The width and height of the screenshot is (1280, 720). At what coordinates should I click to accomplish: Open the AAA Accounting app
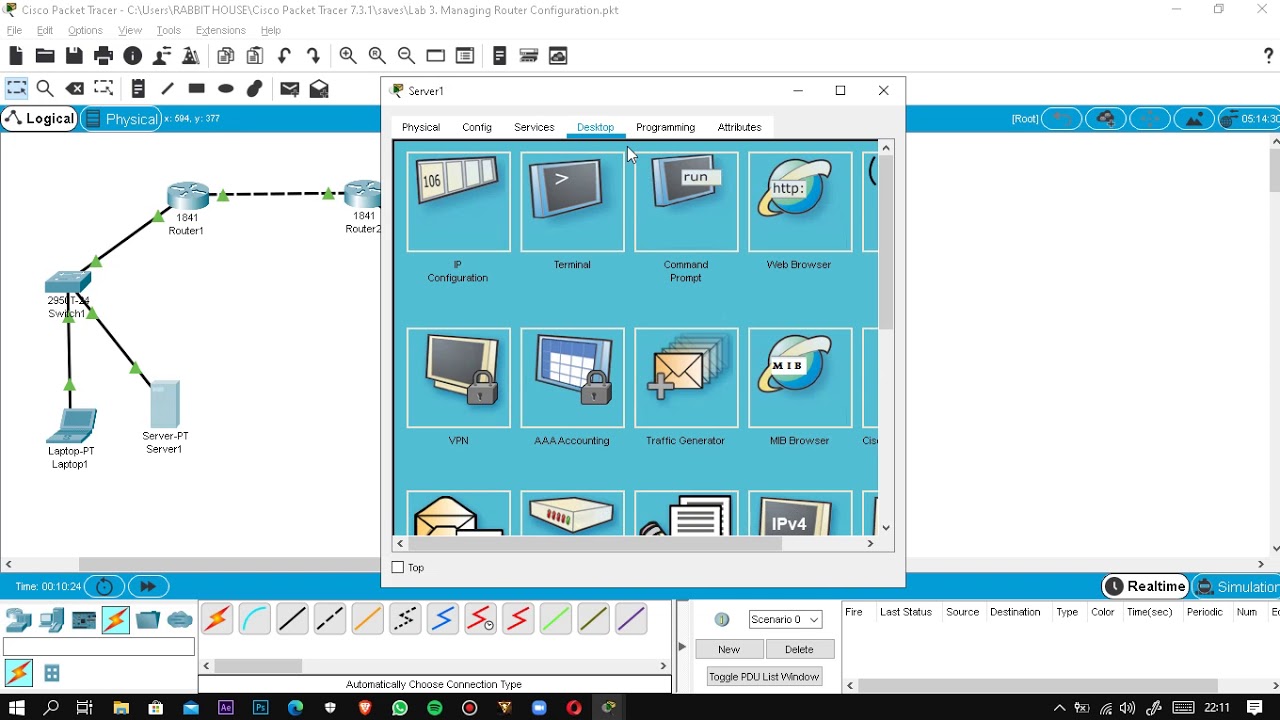coord(572,378)
